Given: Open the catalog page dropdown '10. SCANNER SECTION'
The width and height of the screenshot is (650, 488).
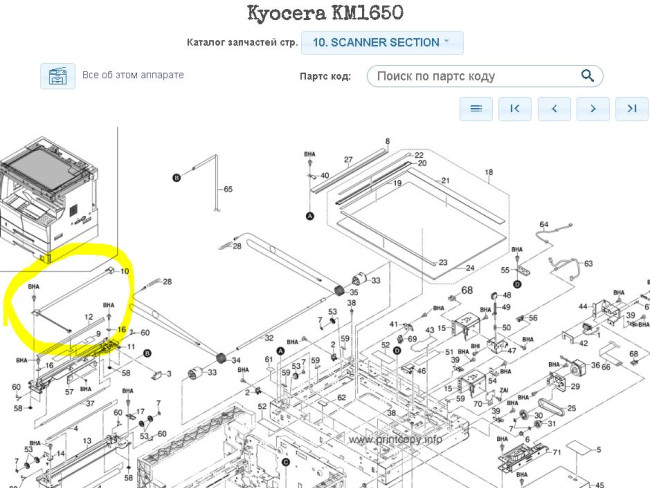Looking at the screenshot, I should 382,42.
